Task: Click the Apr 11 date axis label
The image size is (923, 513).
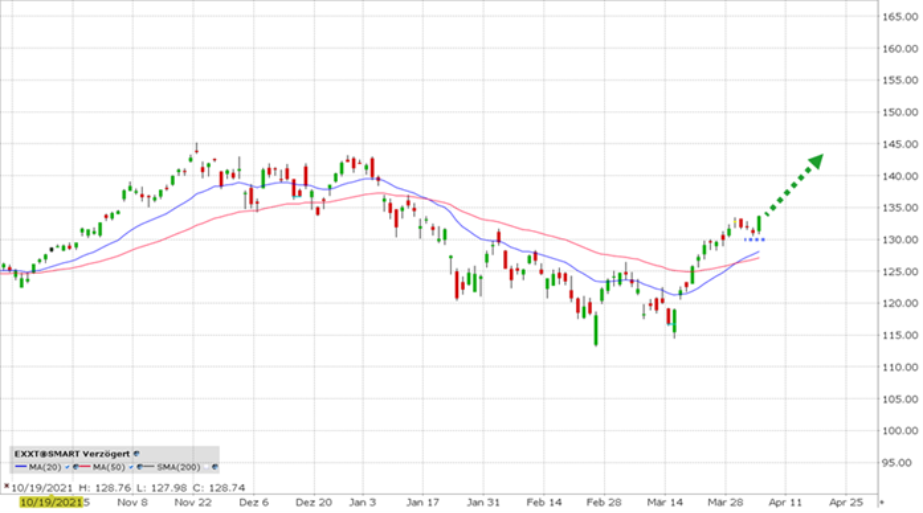Action: point(785,502)
